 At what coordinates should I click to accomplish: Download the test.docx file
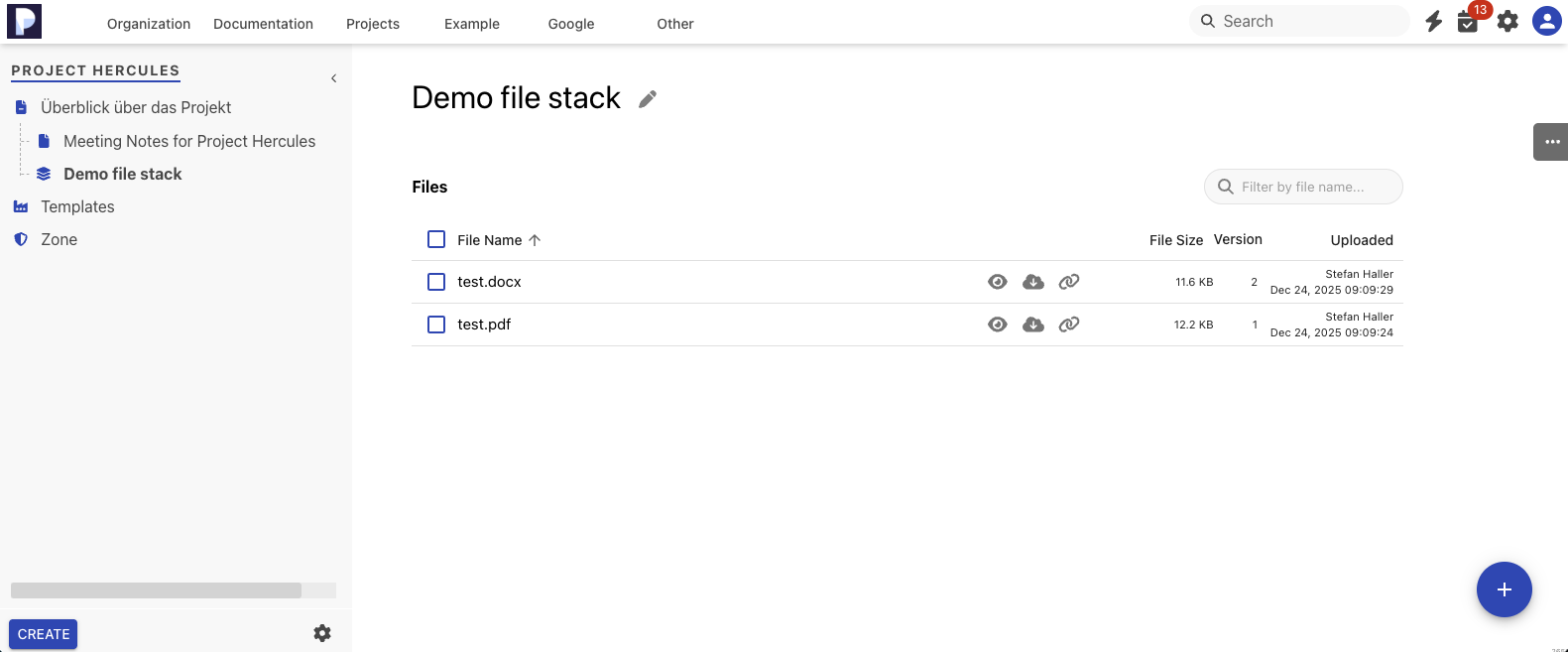(x=1033, y=282)
